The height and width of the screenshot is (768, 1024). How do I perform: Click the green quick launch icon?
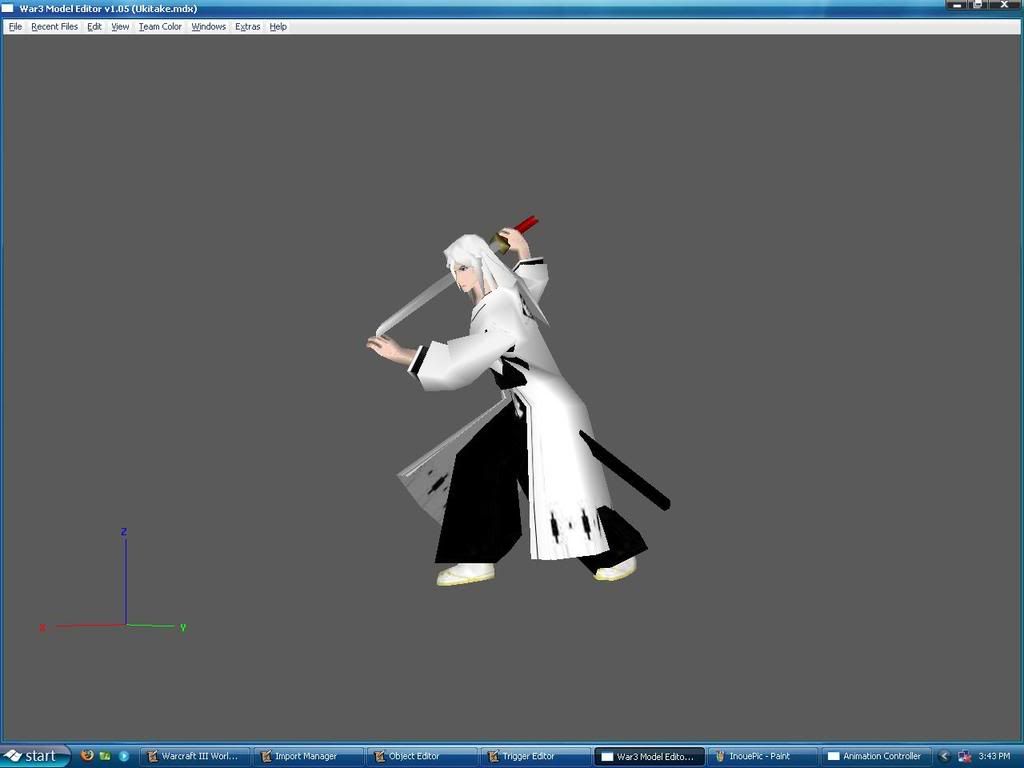click(105, 756)
